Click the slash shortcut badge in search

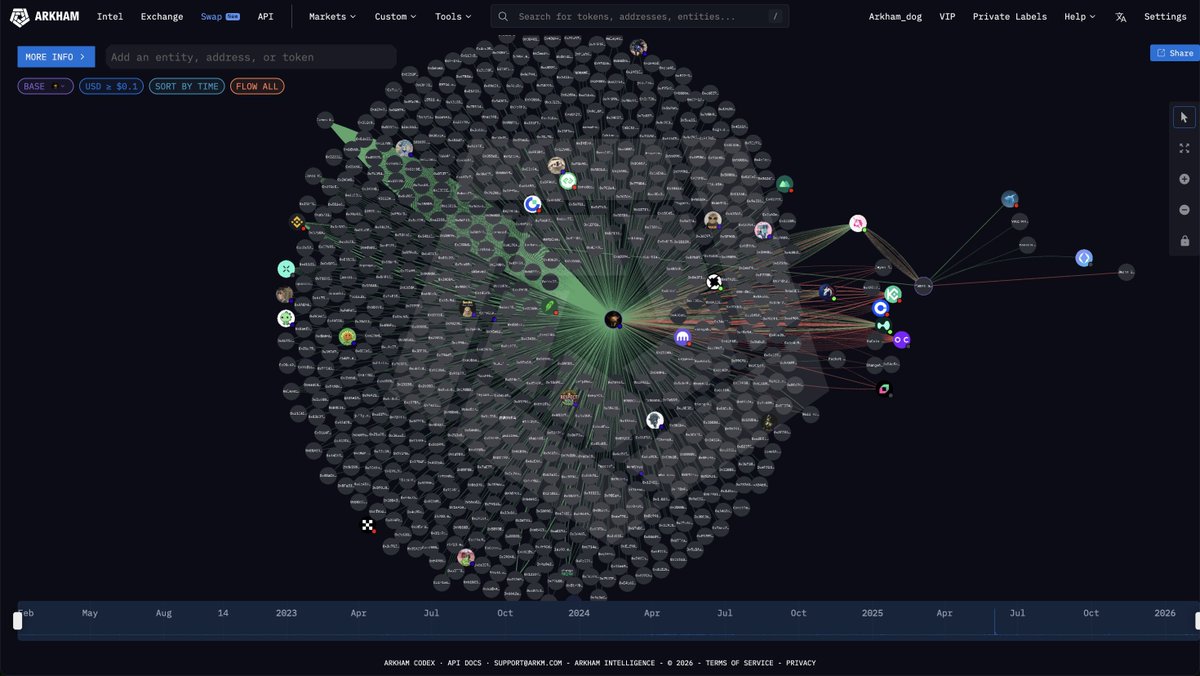[x=776, y=17]
